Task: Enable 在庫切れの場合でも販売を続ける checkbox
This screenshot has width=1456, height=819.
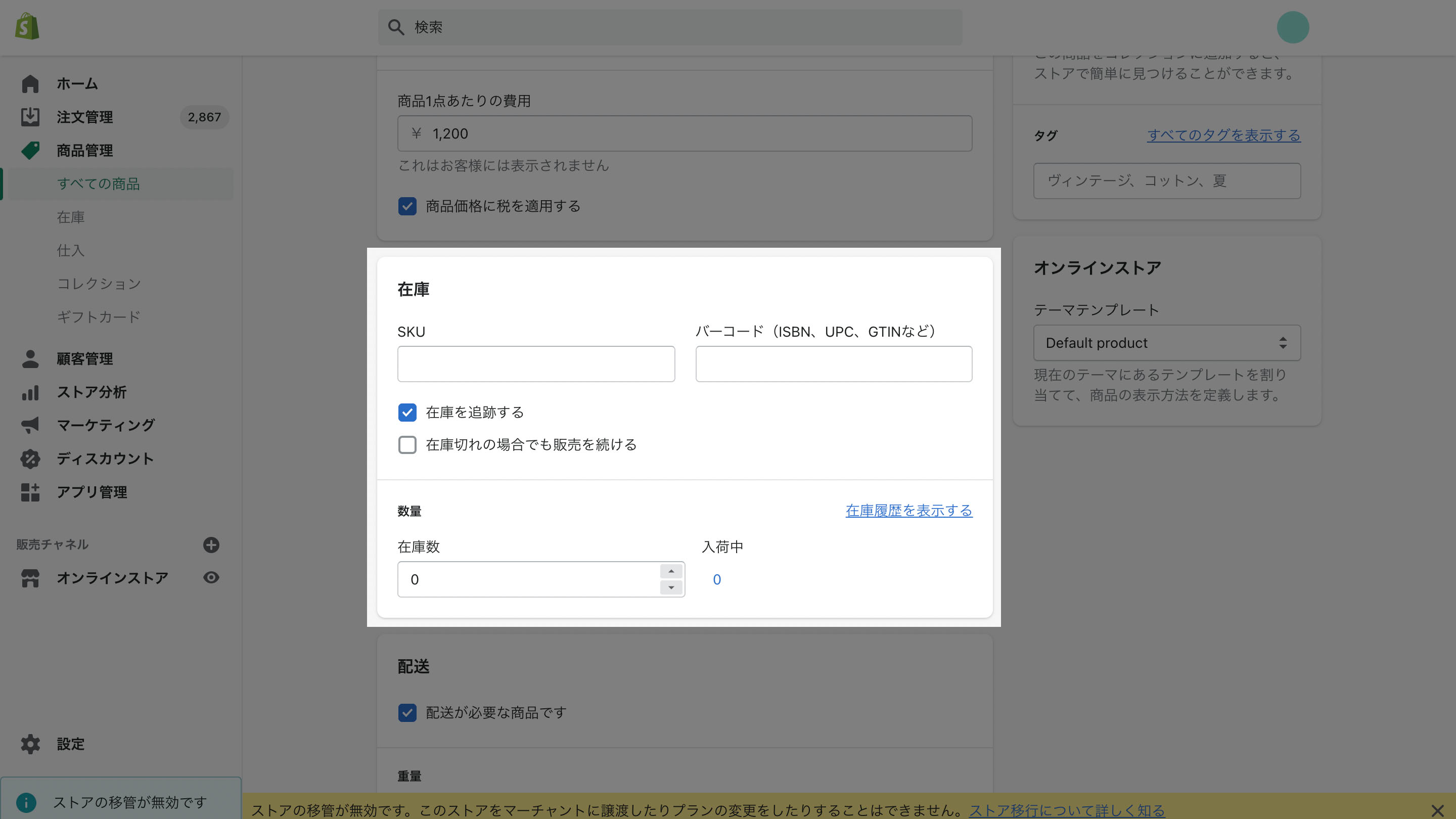Action: 407,445
